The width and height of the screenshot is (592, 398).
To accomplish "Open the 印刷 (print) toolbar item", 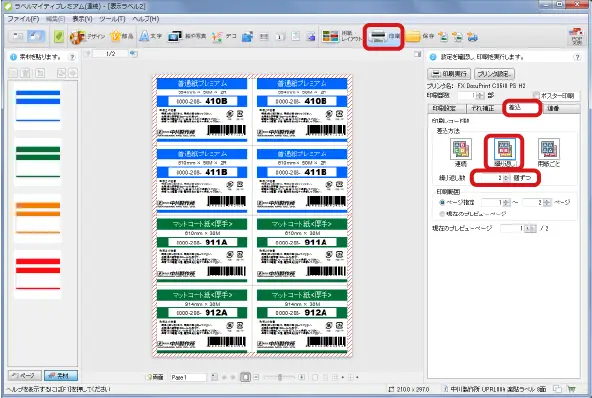I will click(x=384, y=36).
